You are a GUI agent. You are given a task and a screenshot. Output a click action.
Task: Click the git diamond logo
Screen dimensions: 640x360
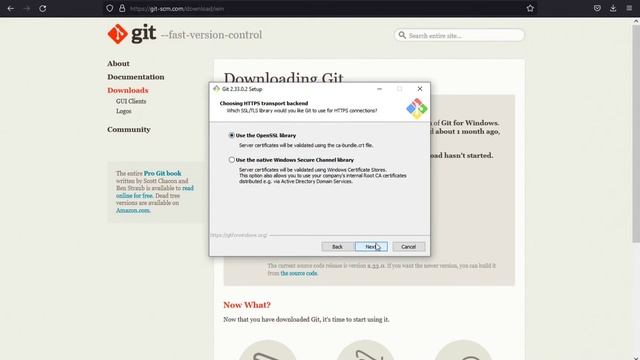point(118,34)
